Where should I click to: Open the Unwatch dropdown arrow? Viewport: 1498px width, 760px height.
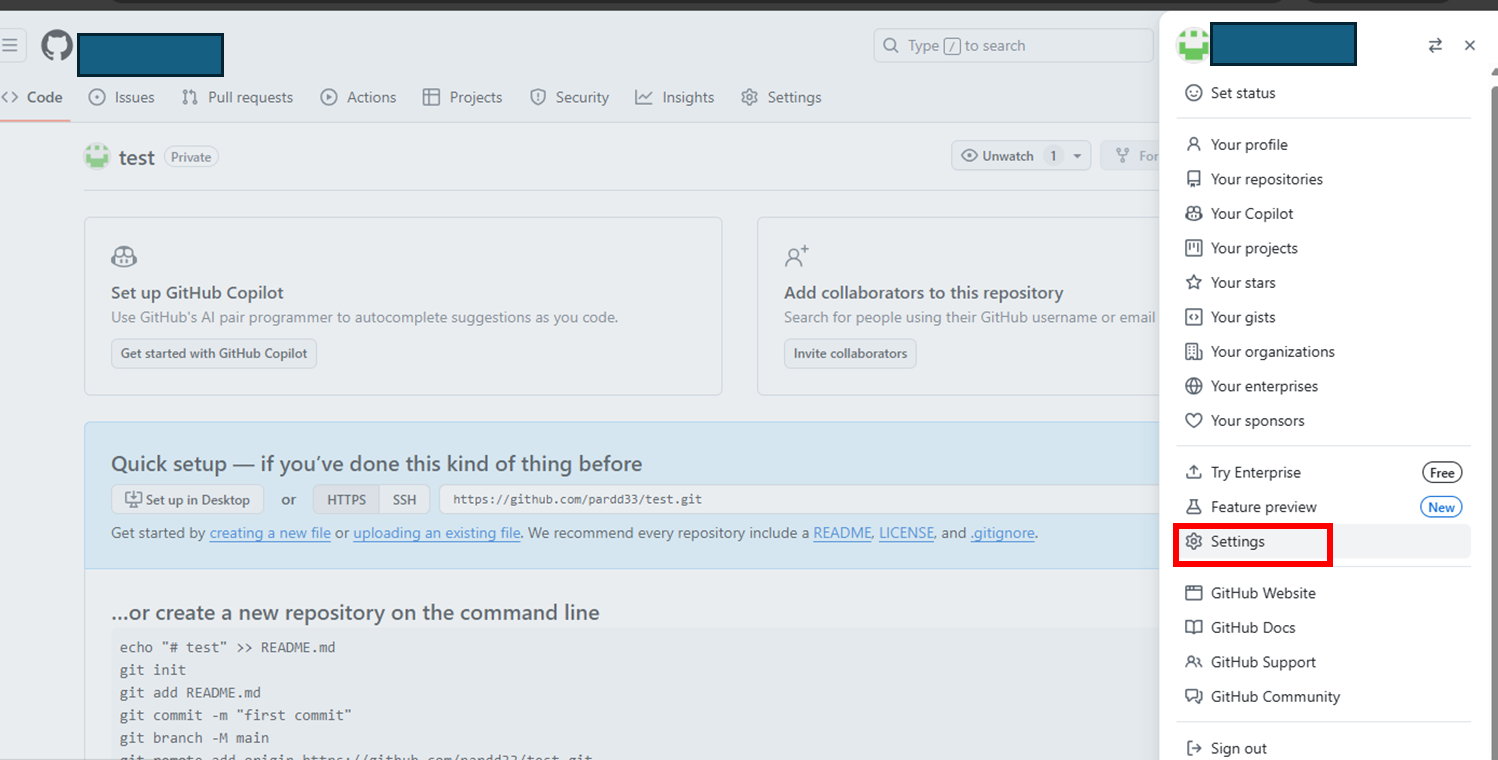(1077, 156)
